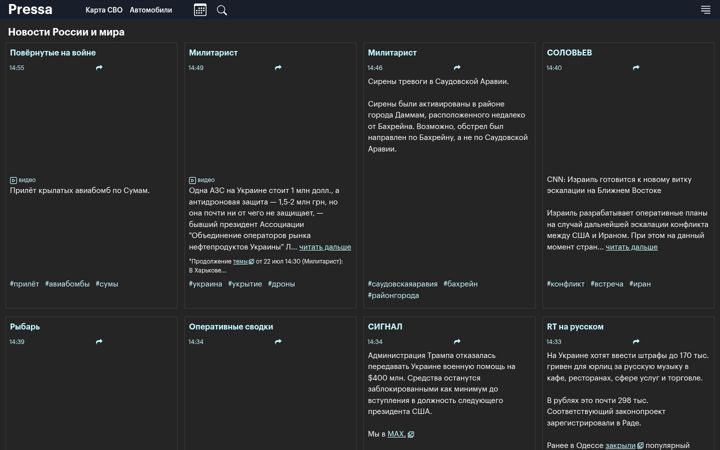The height and width of the screenshot is (450, 720).
Task: Click the Pressa logo
Action: click(x=30, y=9)
